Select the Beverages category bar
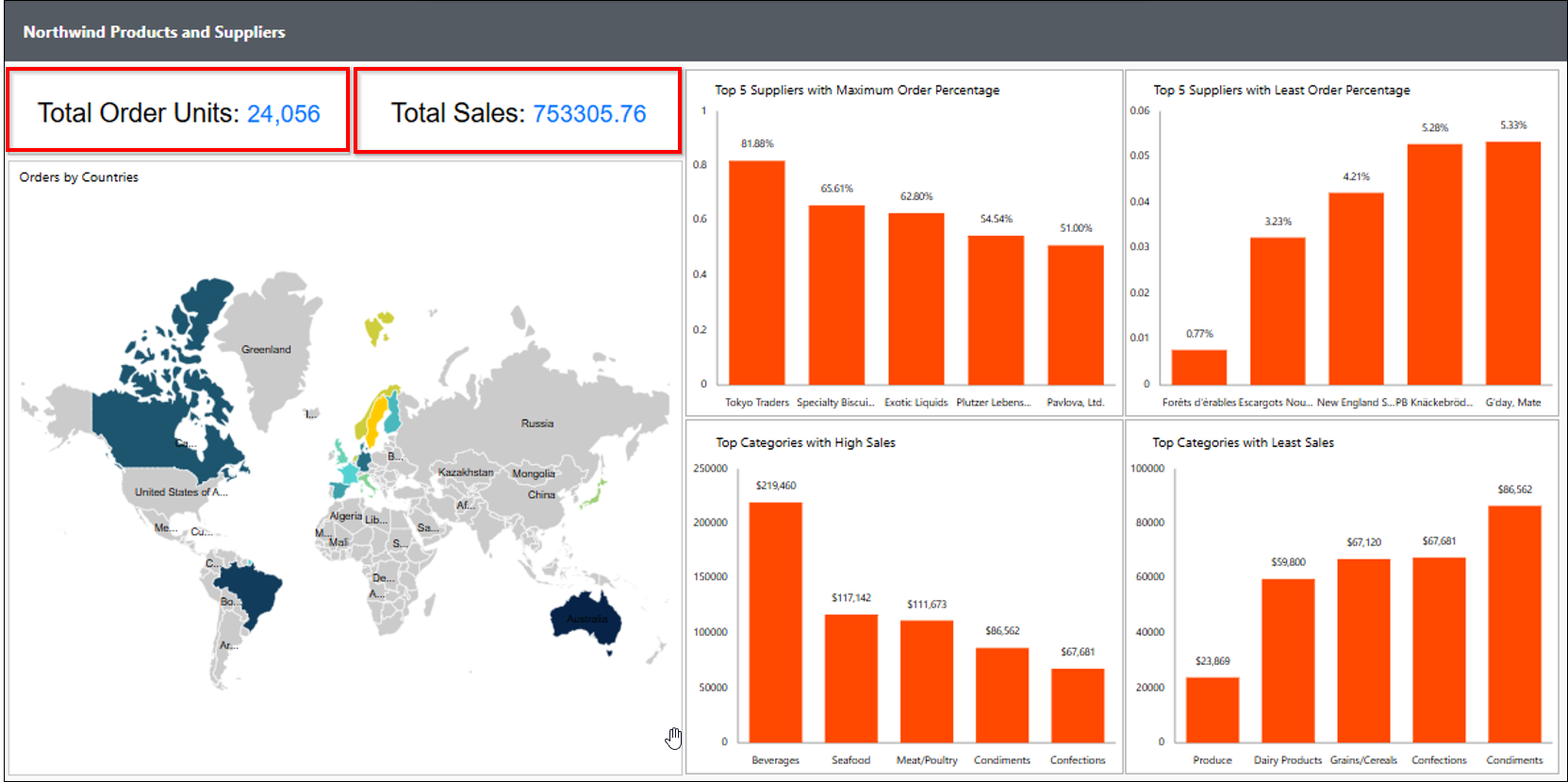The width and height of the screenshot is (1568, 782). [x=775, y=622]
